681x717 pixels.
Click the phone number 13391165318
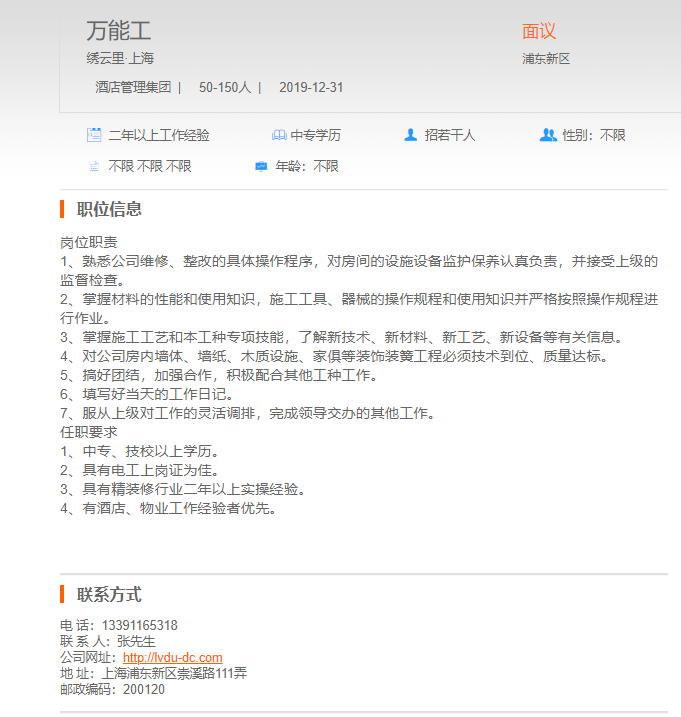140,626
